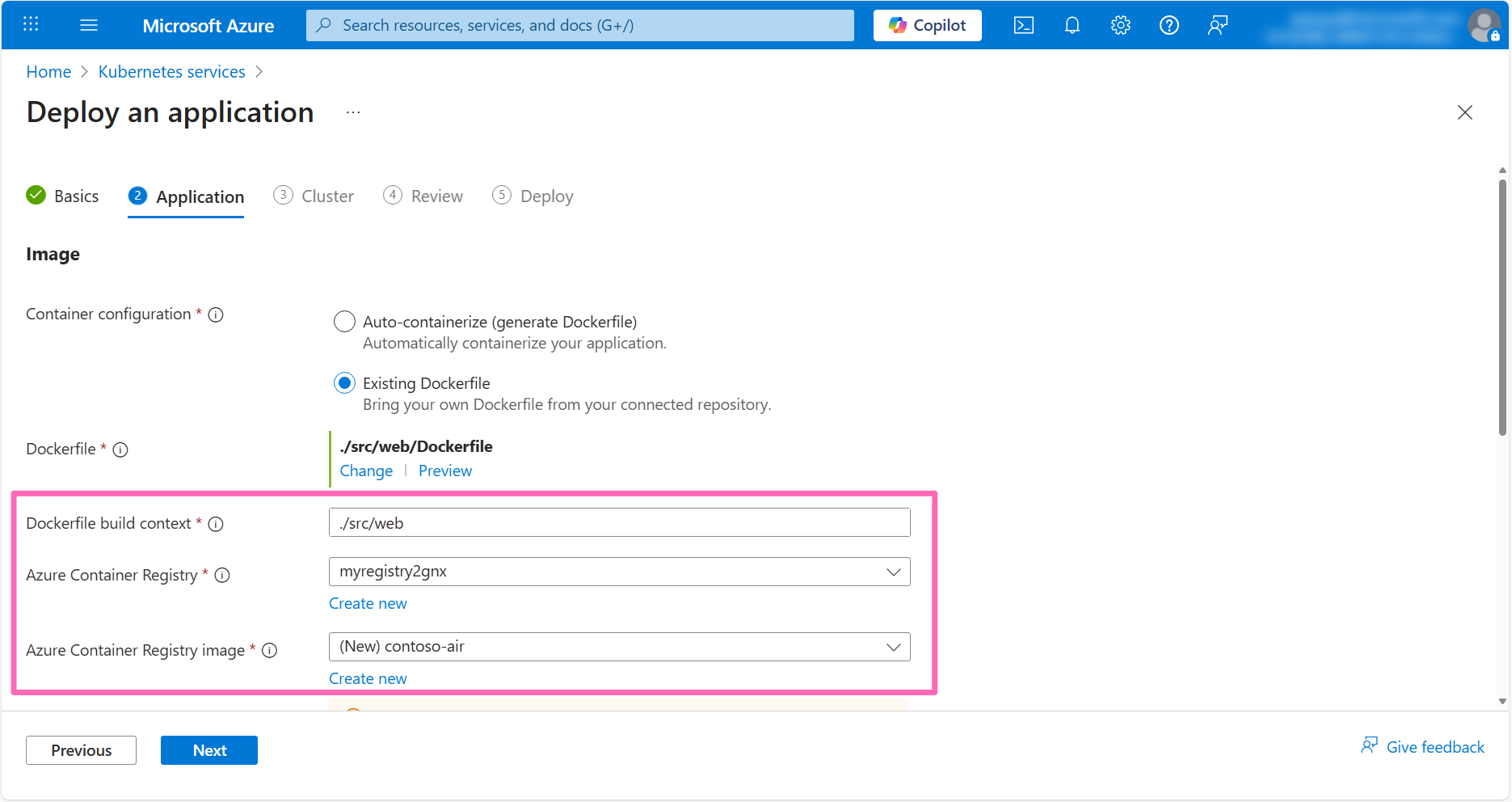Select Existing Dockerfile option
The height and width of the screenshot is (802, 1512).
pyautogui.click(x=344, y=382)
